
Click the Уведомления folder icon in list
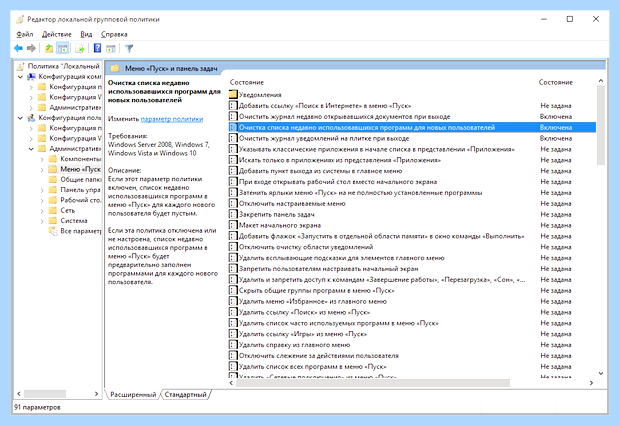(233, 95)
